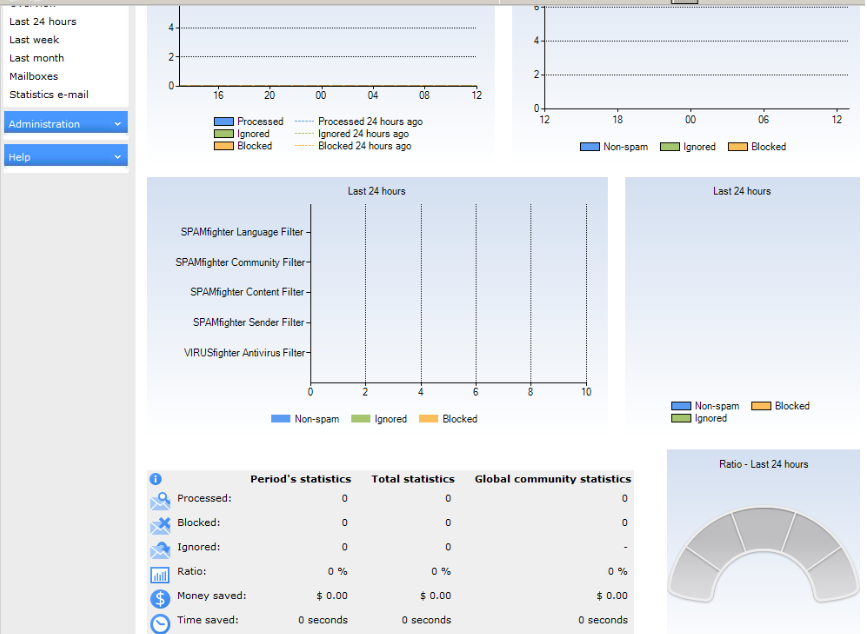The width and height of the screenshot is (867, 634).
Task: Click the SPAMfighter Language Filter chart label
Action: 242,232
